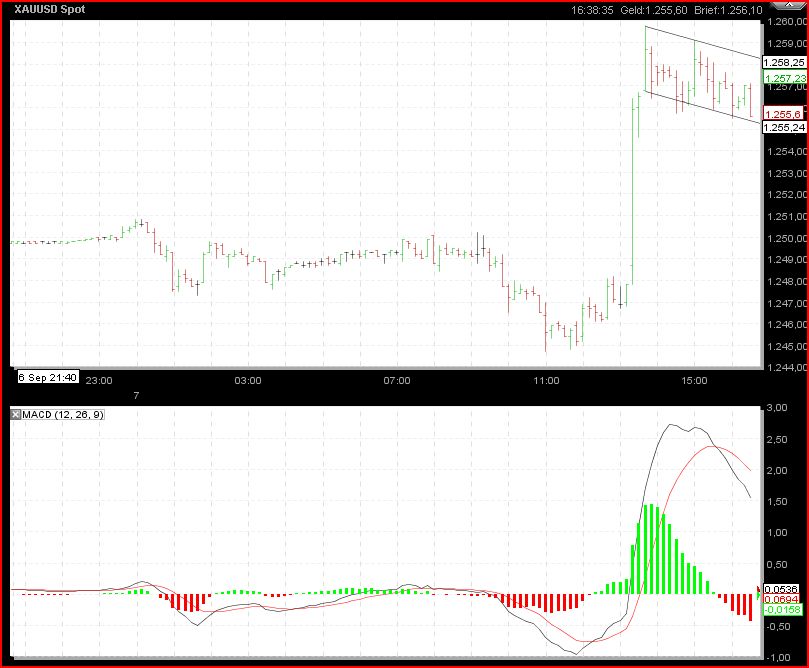Select the 0,0694 MACD signal value tag

click(782, 599)
